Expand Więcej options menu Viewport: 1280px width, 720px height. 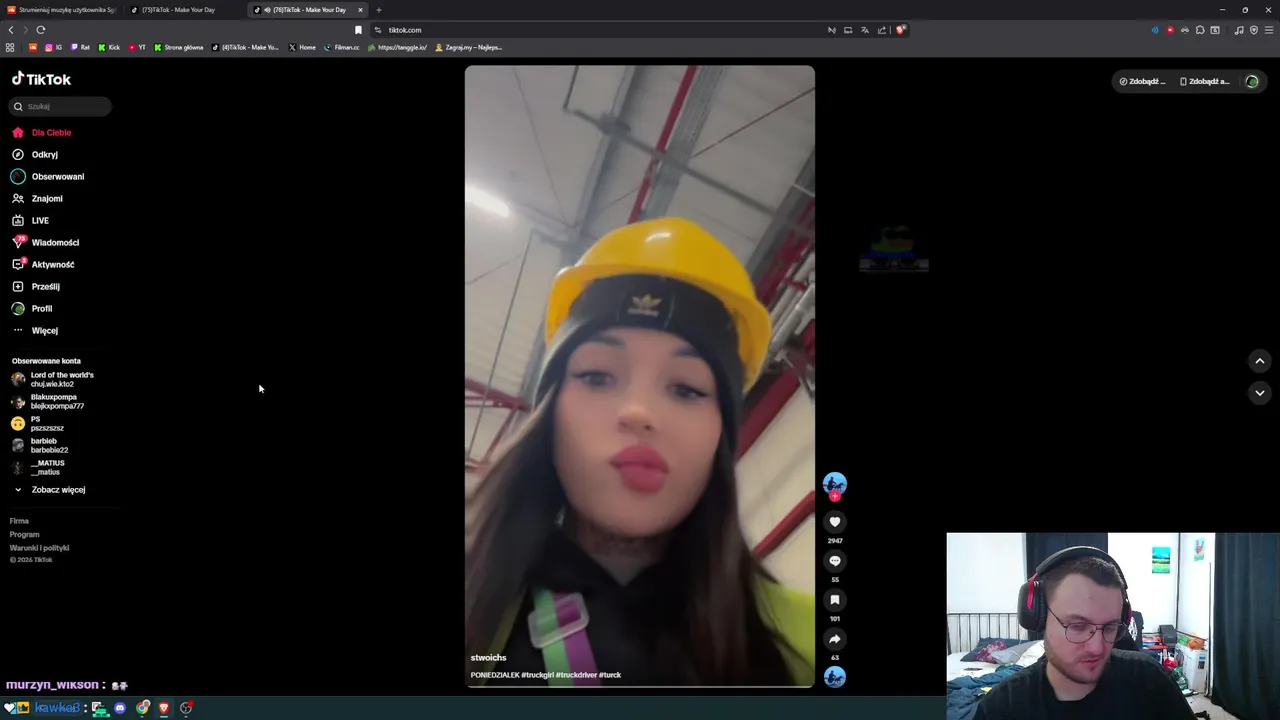point(35,330)
